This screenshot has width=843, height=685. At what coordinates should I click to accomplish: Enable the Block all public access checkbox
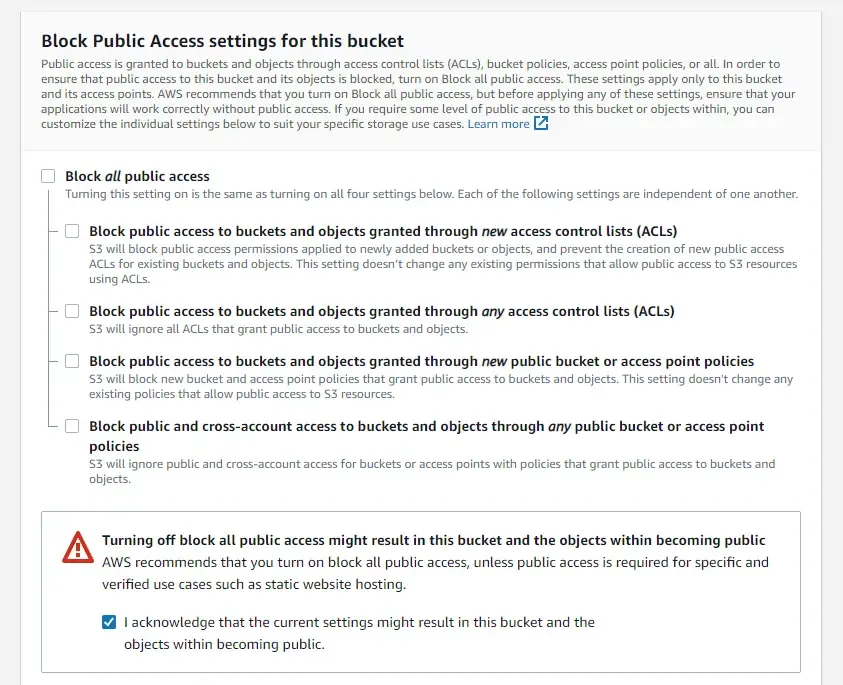tap(48, 176)
